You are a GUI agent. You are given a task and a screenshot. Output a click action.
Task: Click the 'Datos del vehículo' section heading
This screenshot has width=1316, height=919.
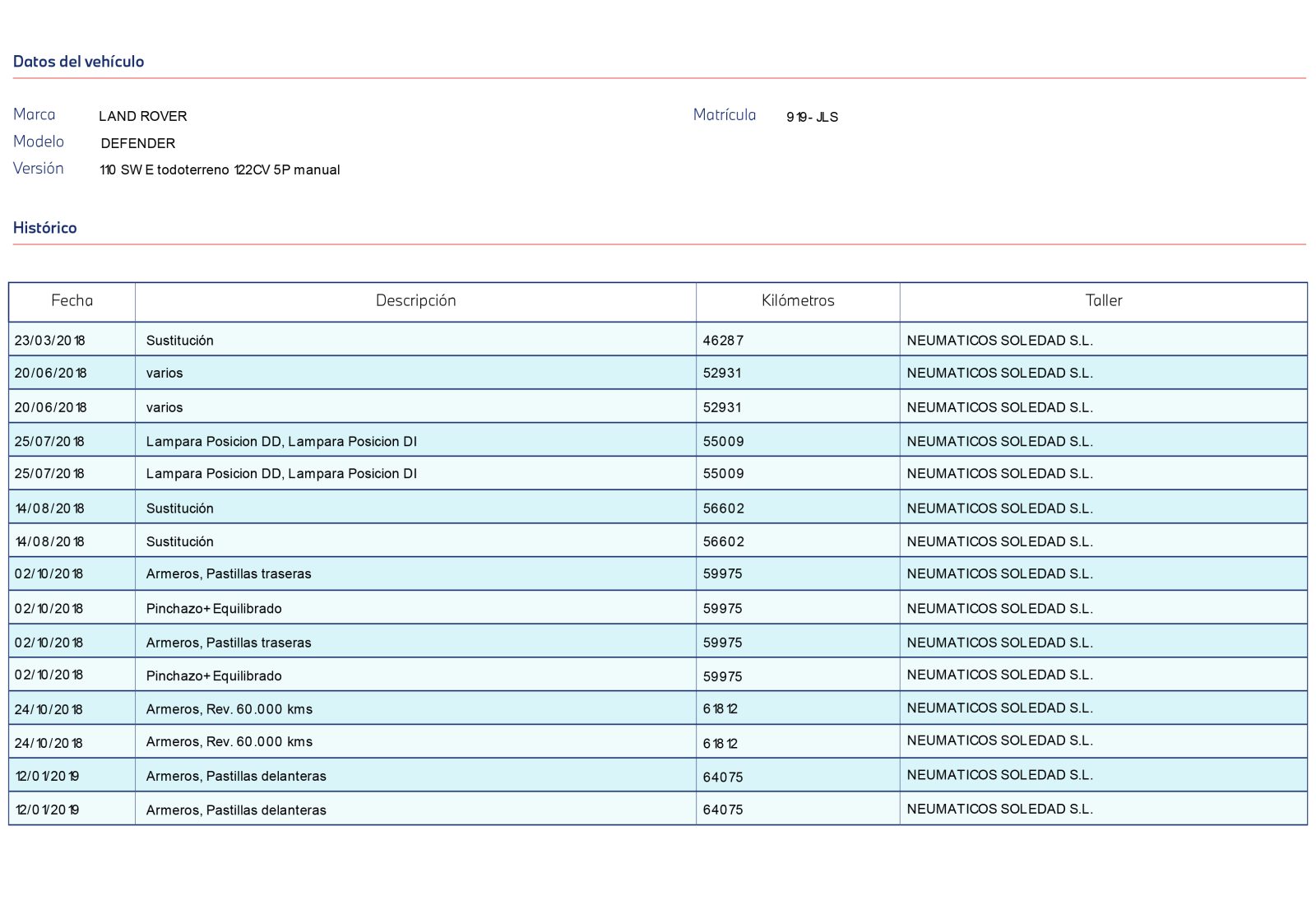click(78, 62)
